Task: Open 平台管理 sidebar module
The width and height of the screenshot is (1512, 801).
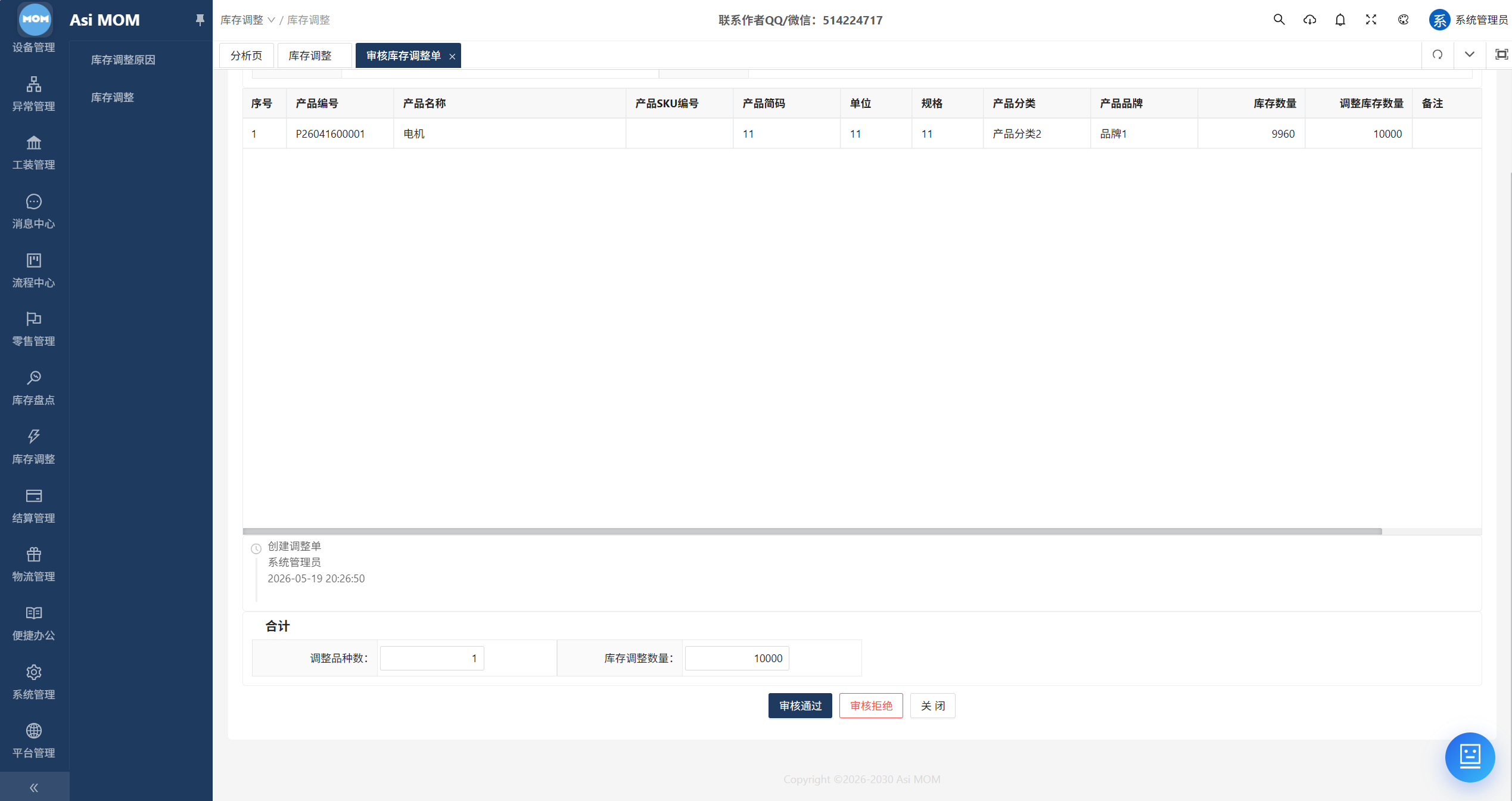Action: pyautogui.click(x=34, y=741)
